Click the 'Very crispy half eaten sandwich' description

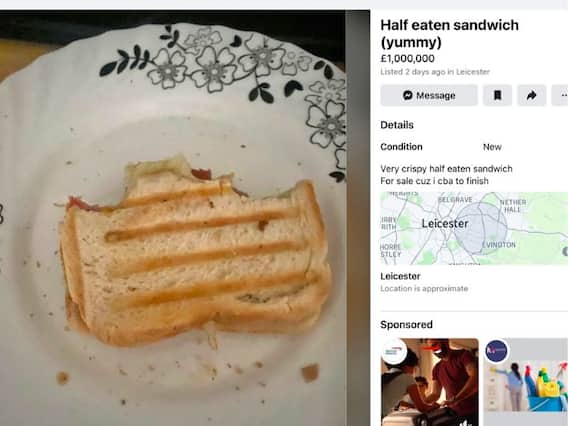pyautogui.click(x=446, y=169)
